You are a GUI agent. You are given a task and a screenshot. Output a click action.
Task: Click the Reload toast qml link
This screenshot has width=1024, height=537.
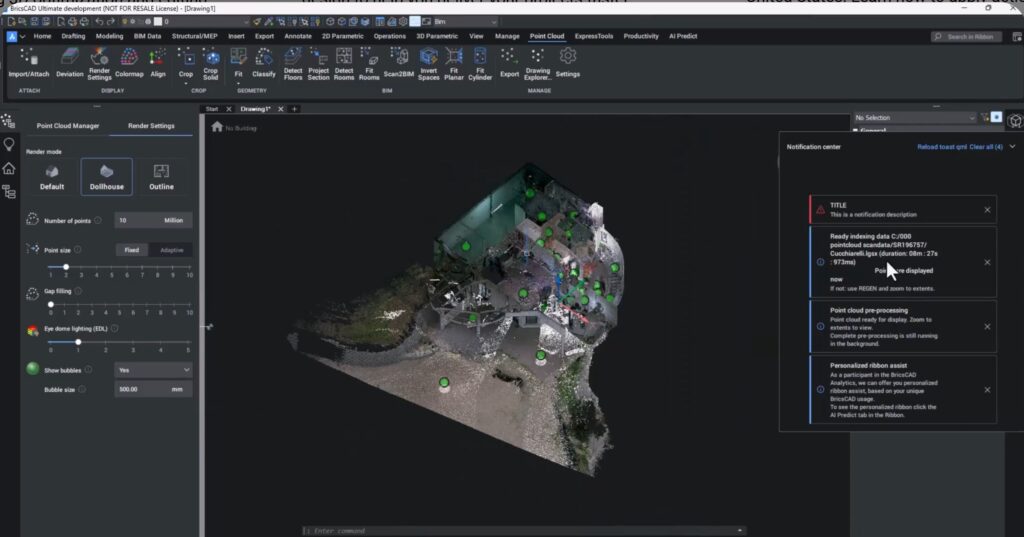942,147
